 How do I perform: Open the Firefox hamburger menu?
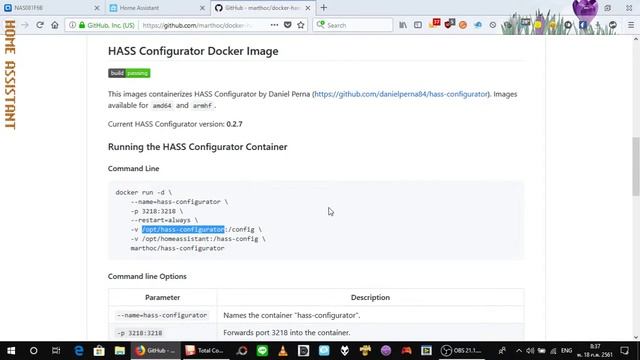point(631,25)
